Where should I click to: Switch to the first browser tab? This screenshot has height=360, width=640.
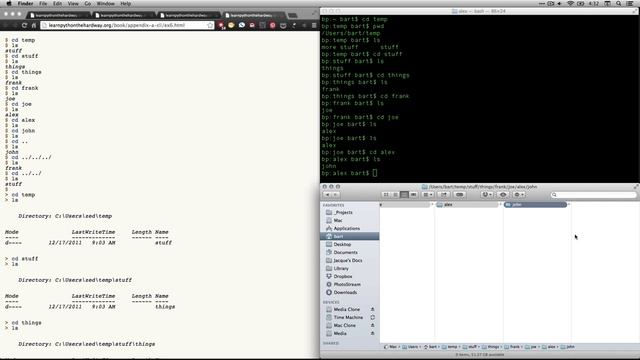pyautogui.click(x=58, y=15)
